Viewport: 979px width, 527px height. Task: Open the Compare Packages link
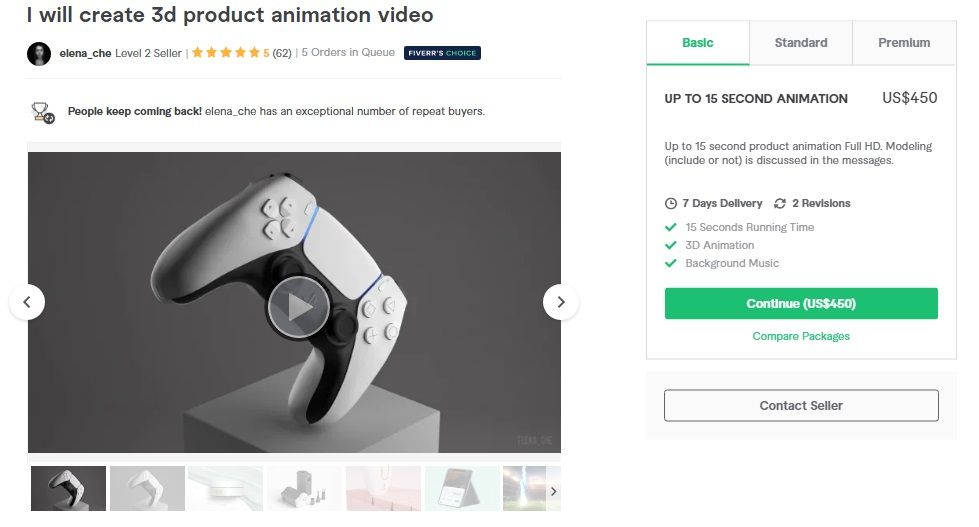pyautogui.click(x=801, y=336)
